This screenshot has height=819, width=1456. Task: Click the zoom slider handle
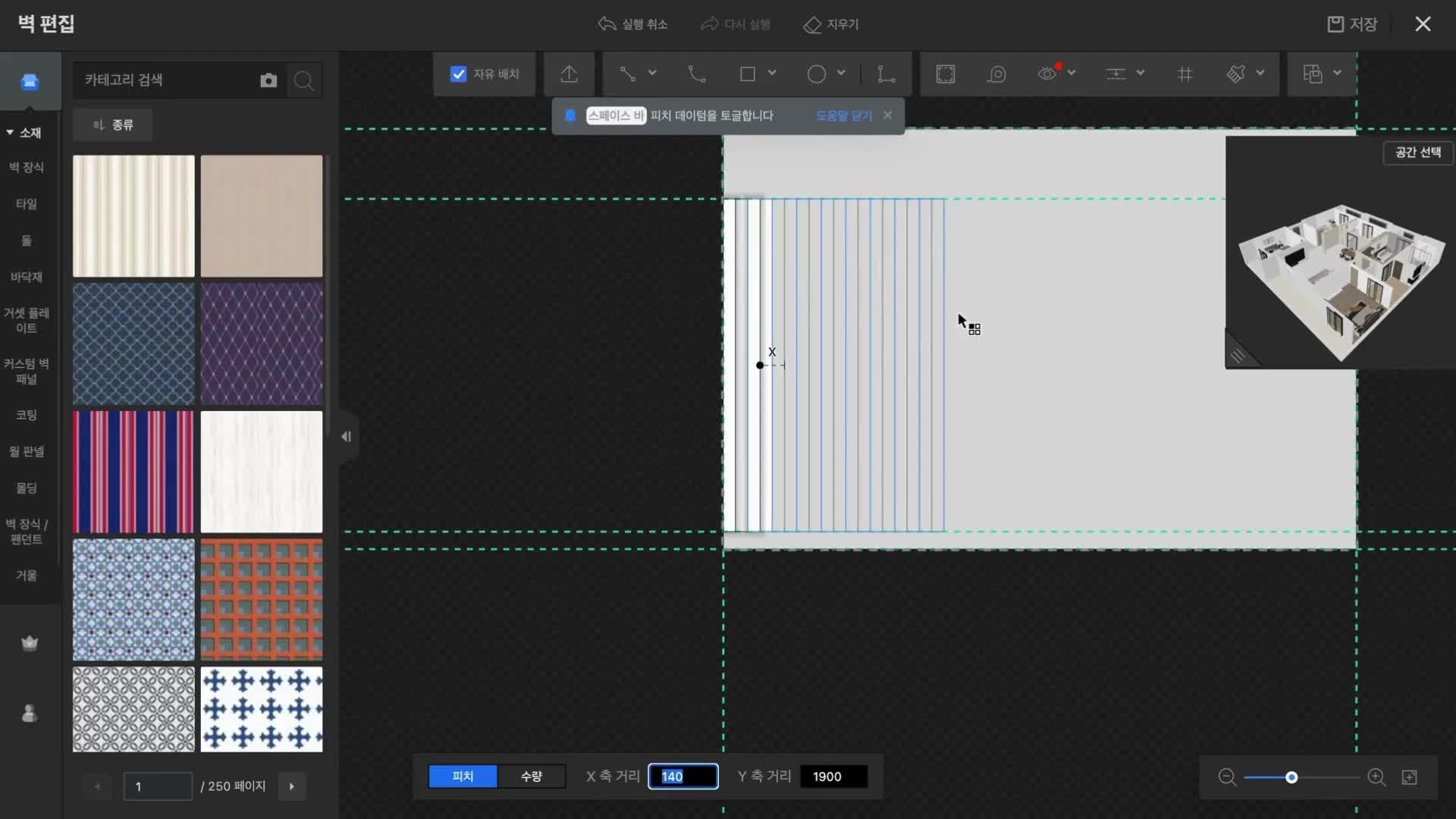1291,777
